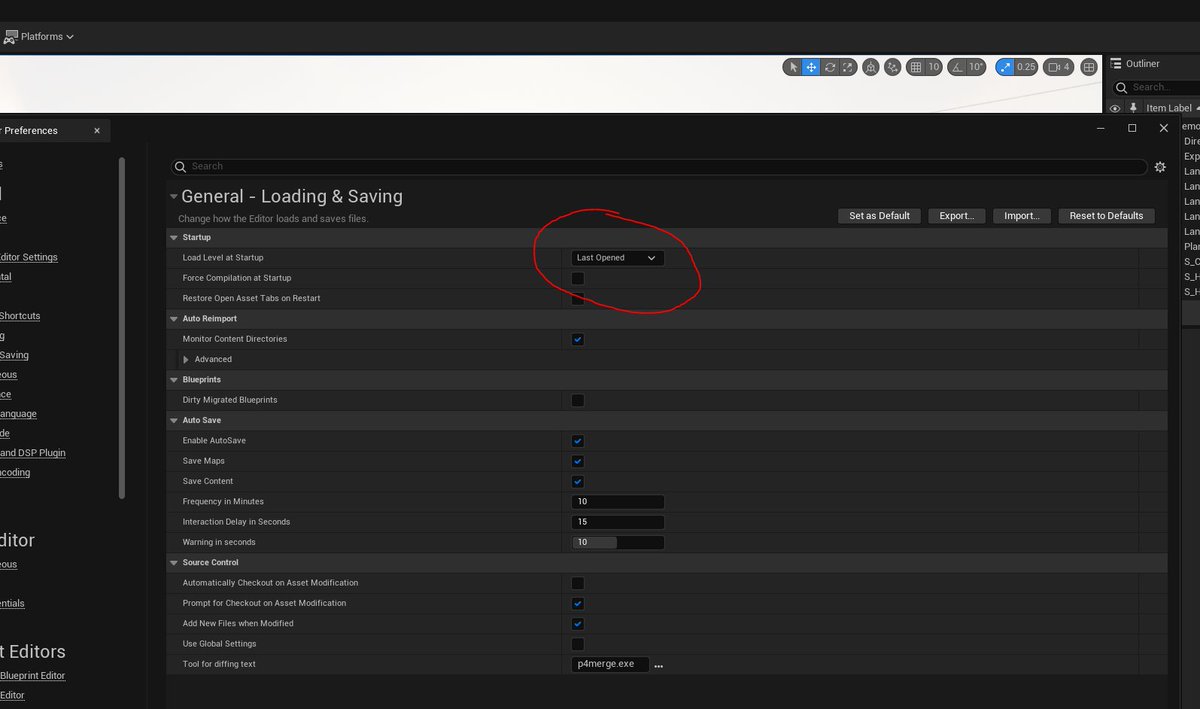This screenshot has width=1200, height=709.
Task: Click the Set as Default button
Action: [879, 216]
